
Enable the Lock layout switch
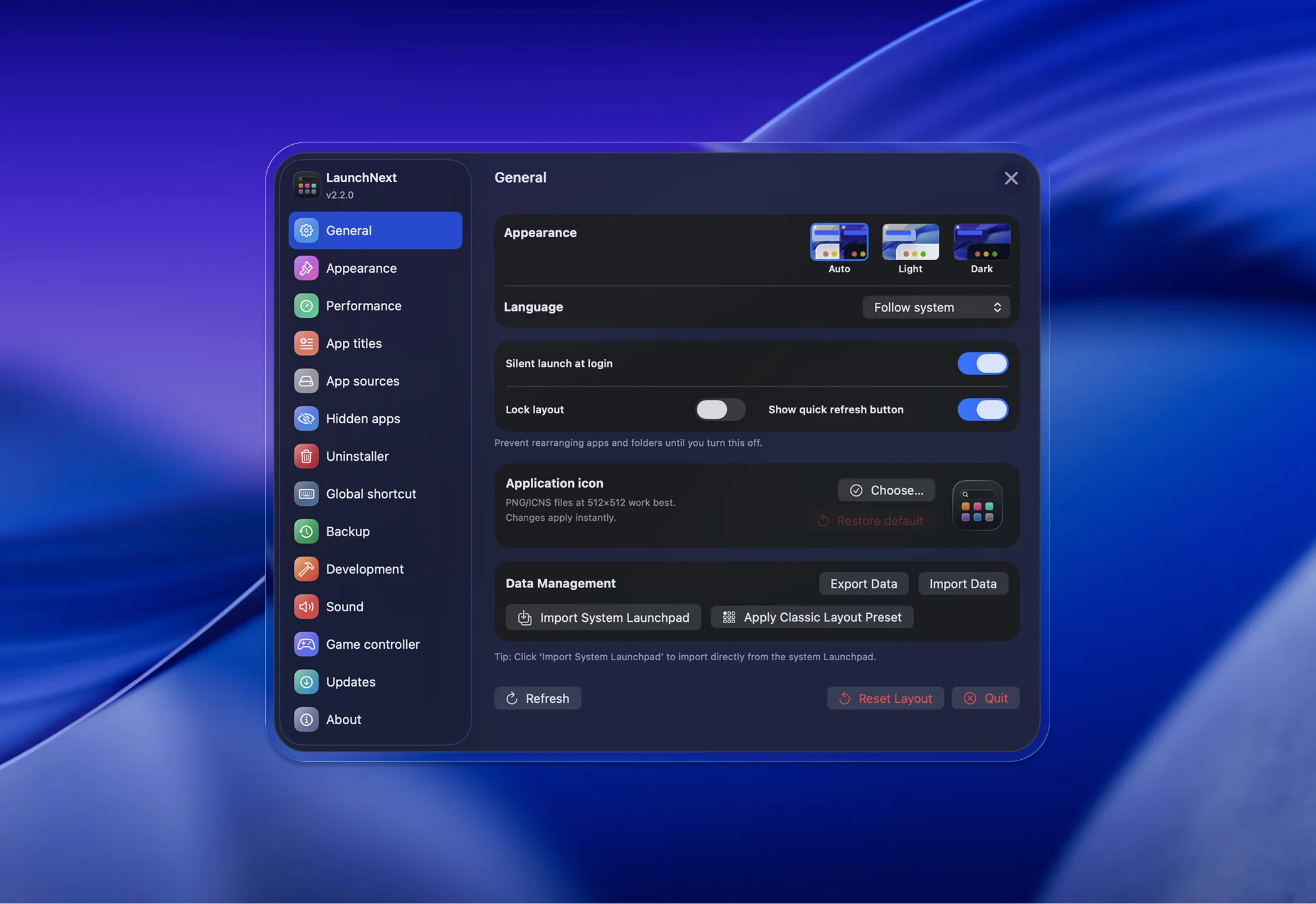click(x=719, y=409)
